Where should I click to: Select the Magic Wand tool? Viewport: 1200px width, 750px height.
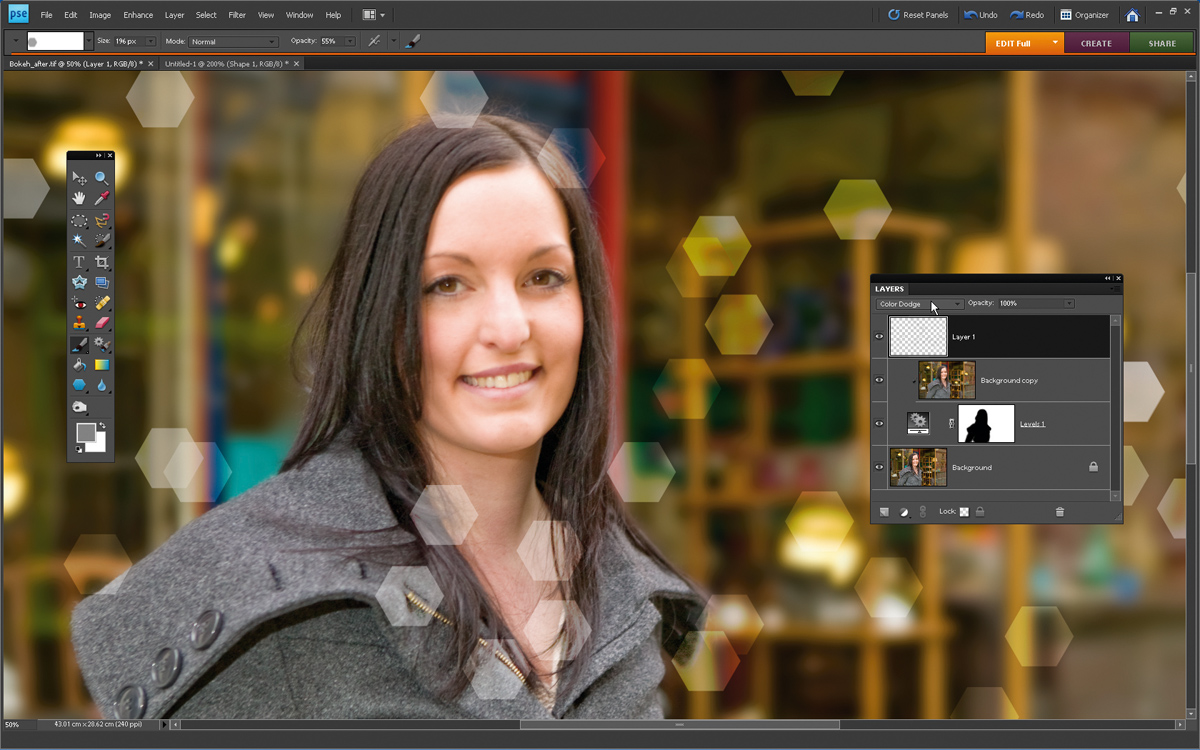tap(79, 240)
